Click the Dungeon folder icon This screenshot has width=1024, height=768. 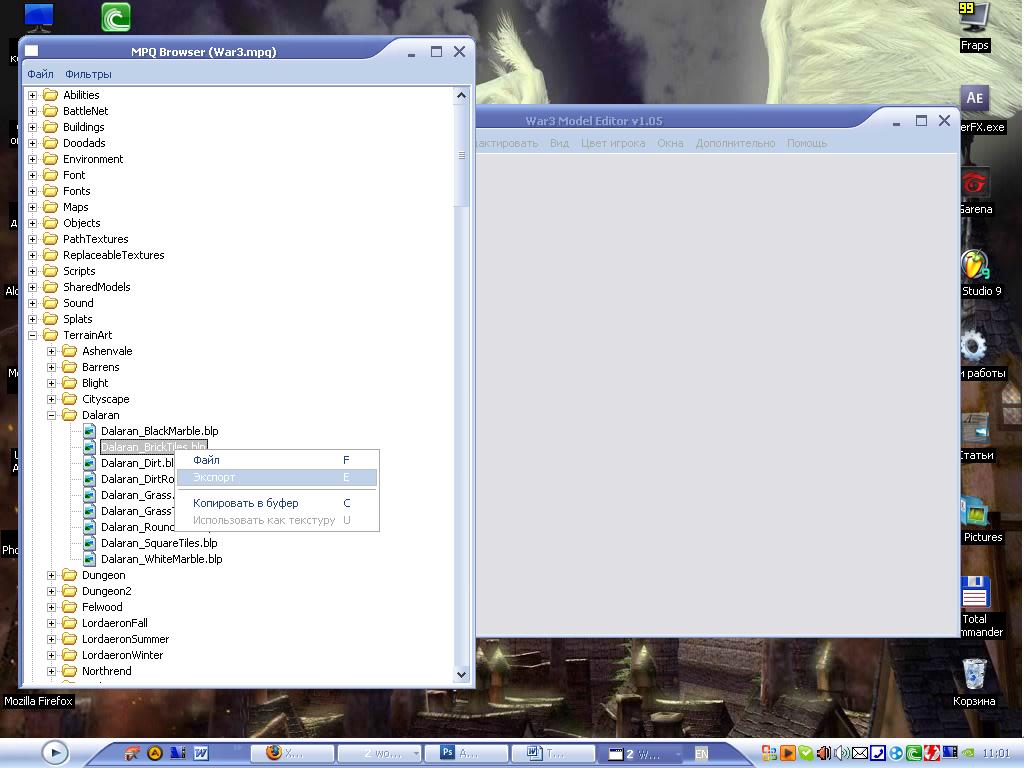[69, 575]
